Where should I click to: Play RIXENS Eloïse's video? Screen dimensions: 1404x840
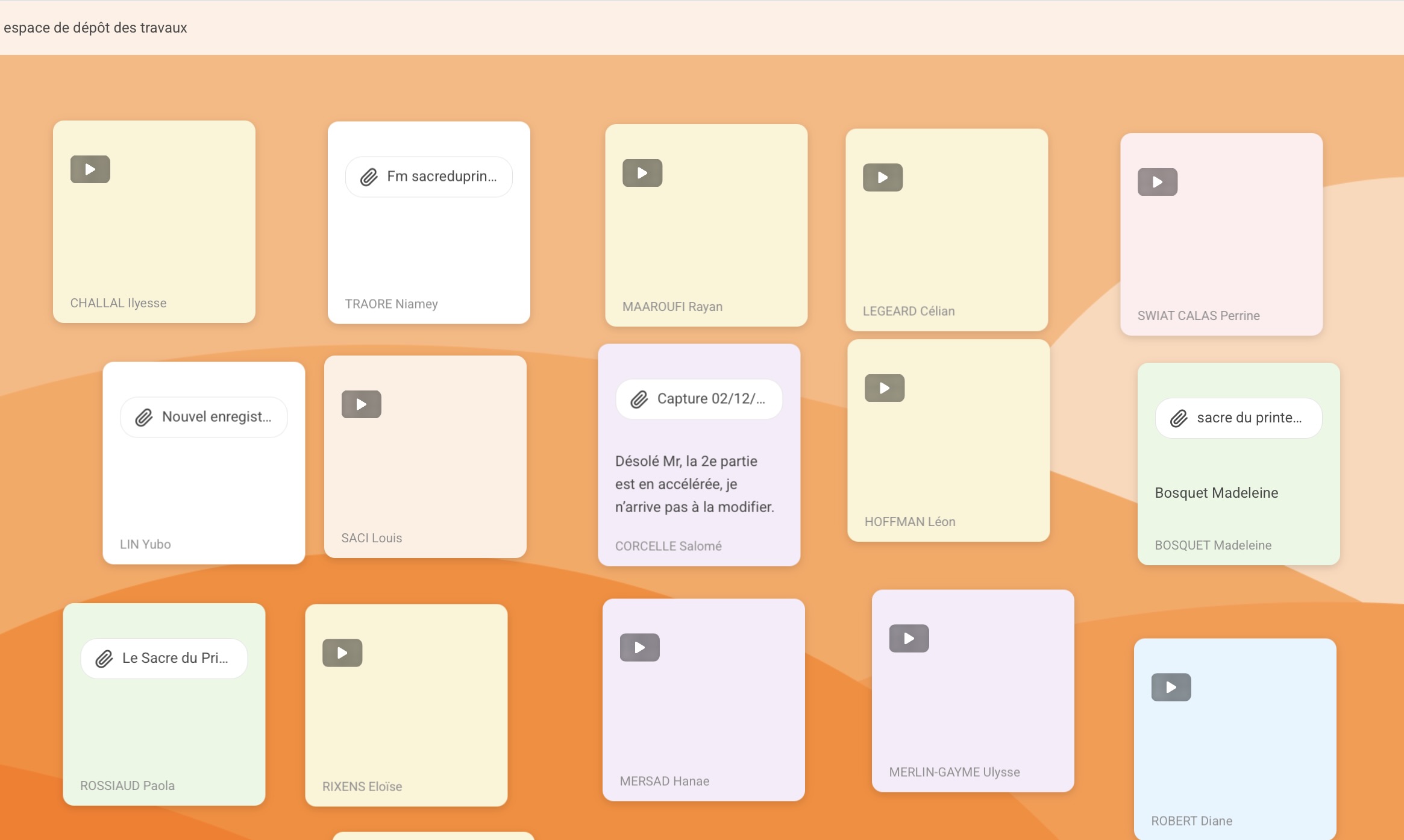(342, 653)
